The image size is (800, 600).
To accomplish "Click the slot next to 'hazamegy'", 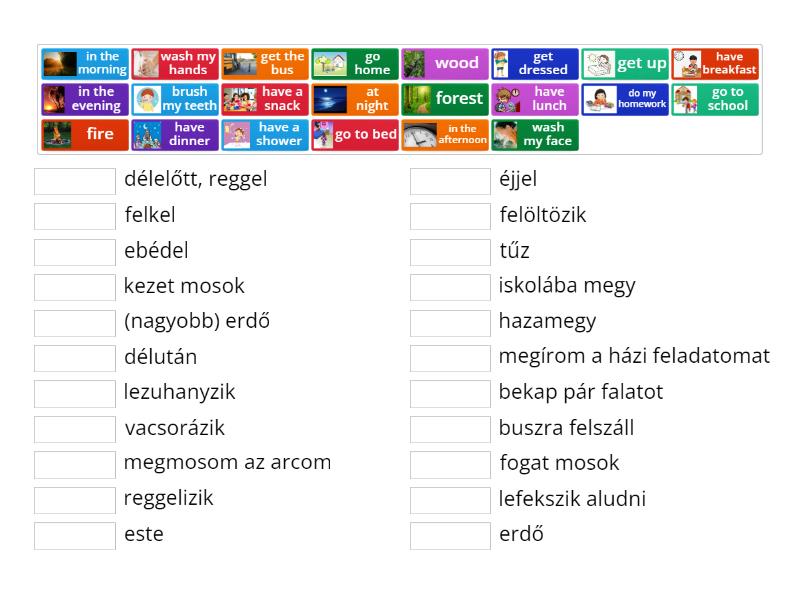I will pyautogui.click(x=450, y=322).
